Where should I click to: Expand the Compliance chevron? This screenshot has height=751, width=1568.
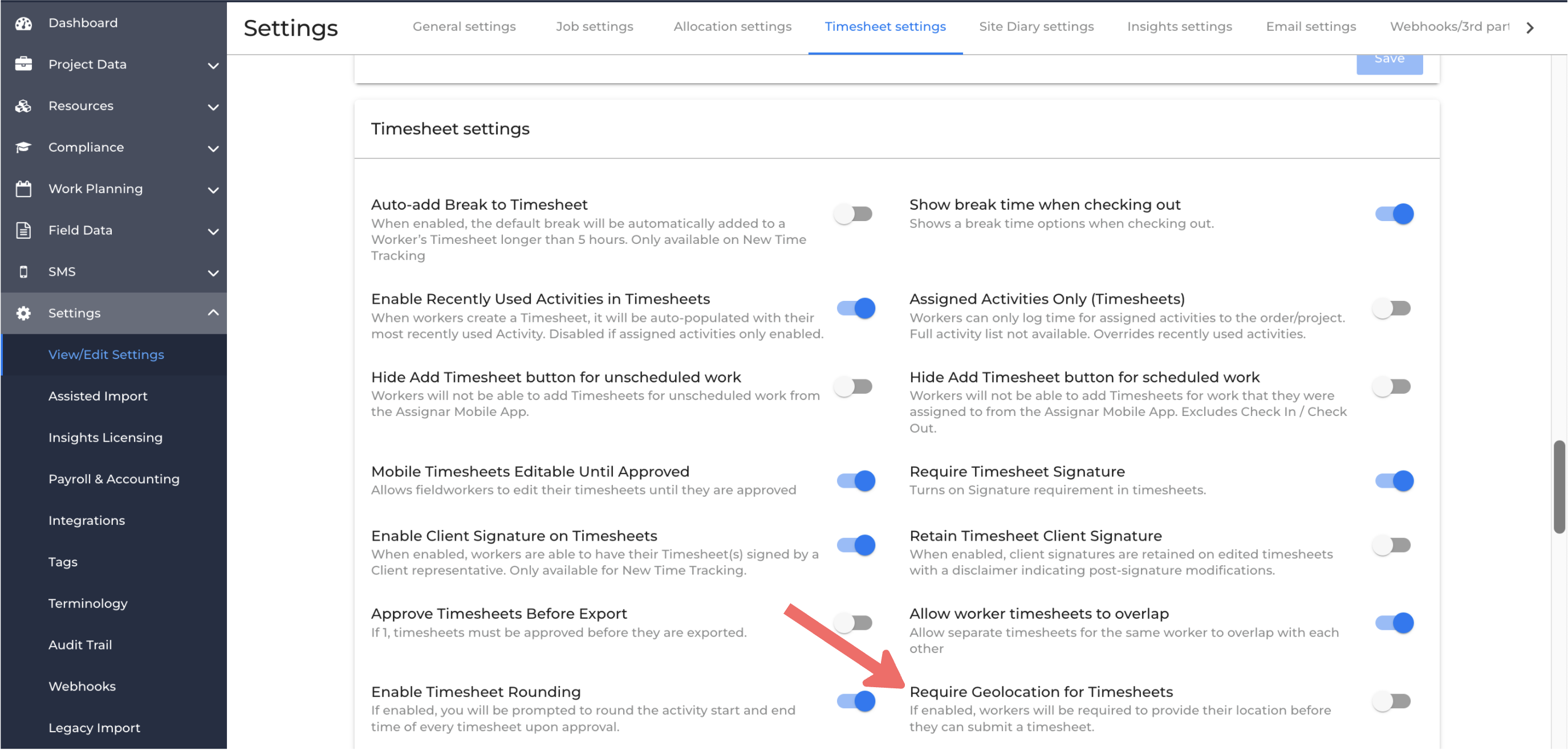213,148
